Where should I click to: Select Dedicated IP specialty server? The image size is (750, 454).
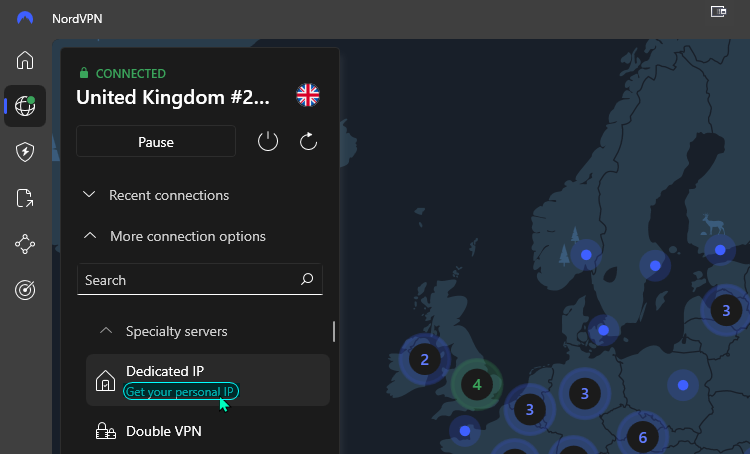pyautogui.click(x=208, y=380)
